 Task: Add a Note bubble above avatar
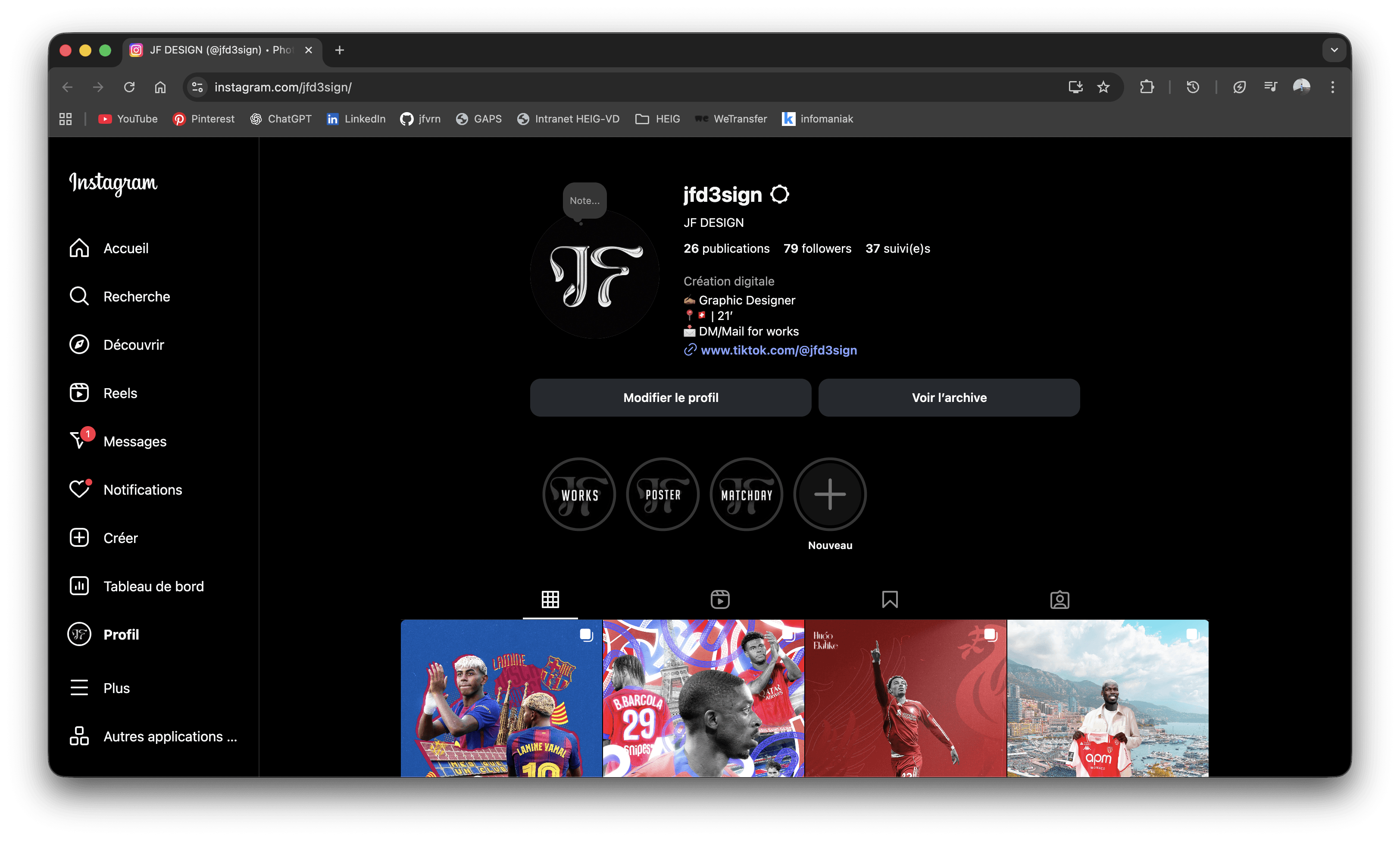(x=584, y=201)
